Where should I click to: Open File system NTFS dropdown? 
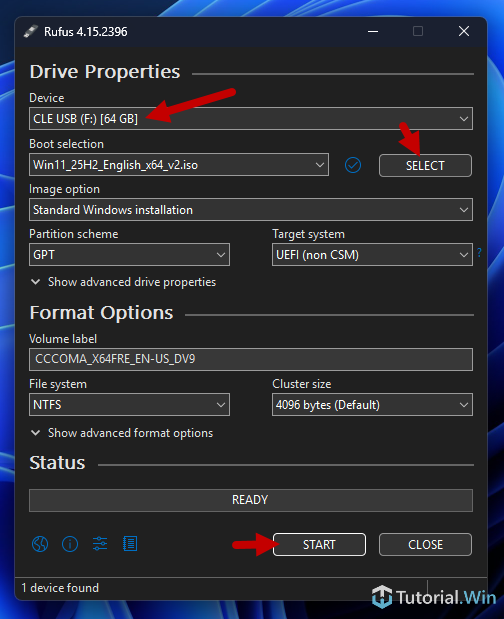[x=129, y=405]
